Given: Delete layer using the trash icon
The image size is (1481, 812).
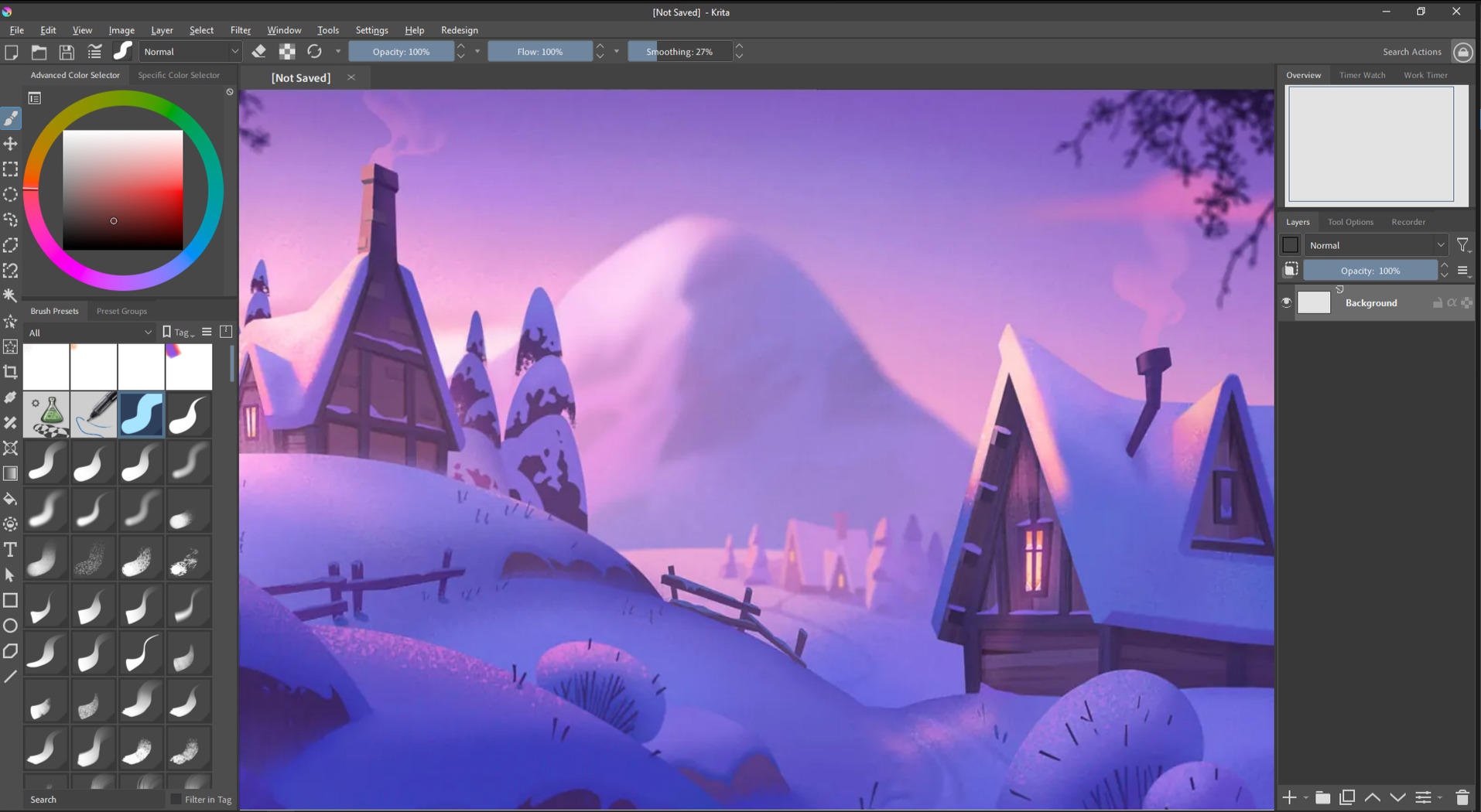Looking at the screenshot, I should click(1462, 797).
